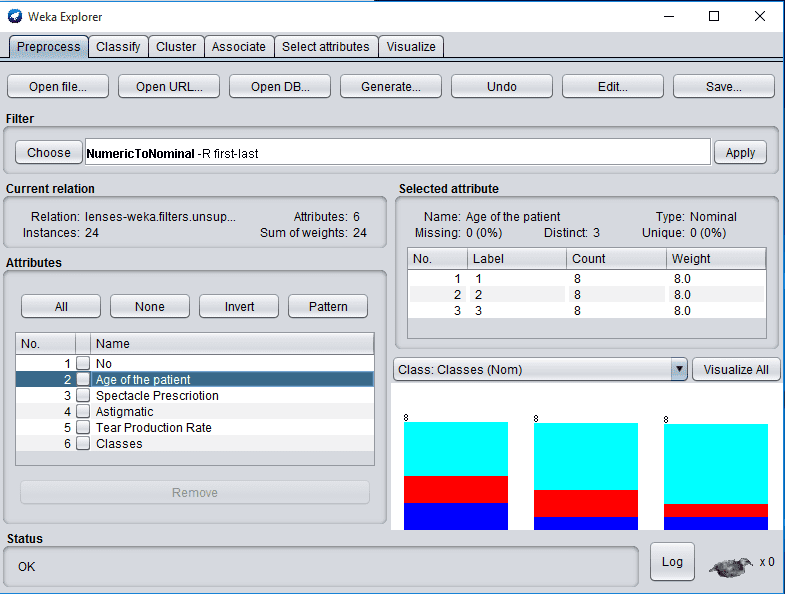785x594 pixels.
Task: Tick the Spectacle Prescriotion checkbox
Action: point(83,395)
